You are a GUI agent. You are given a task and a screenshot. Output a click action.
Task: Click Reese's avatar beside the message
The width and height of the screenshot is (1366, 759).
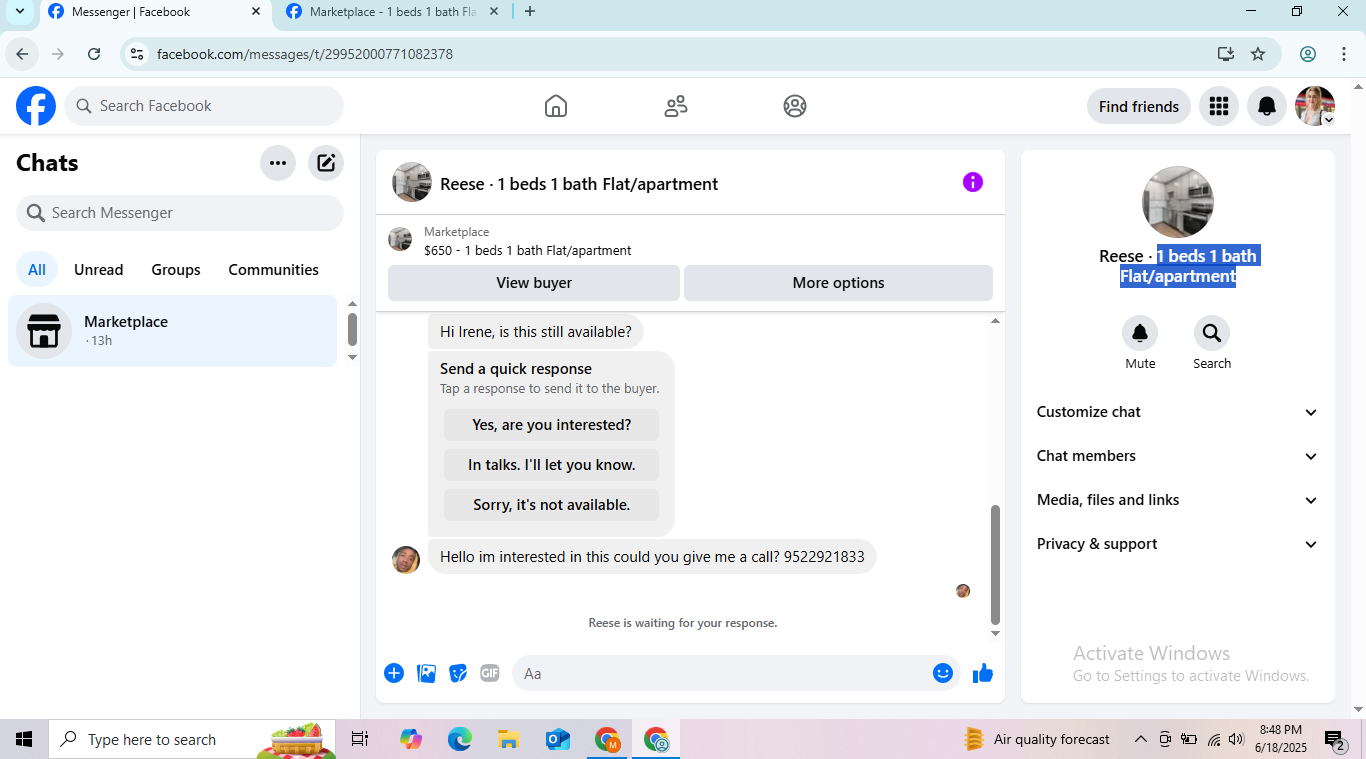[x=406, y=559]
